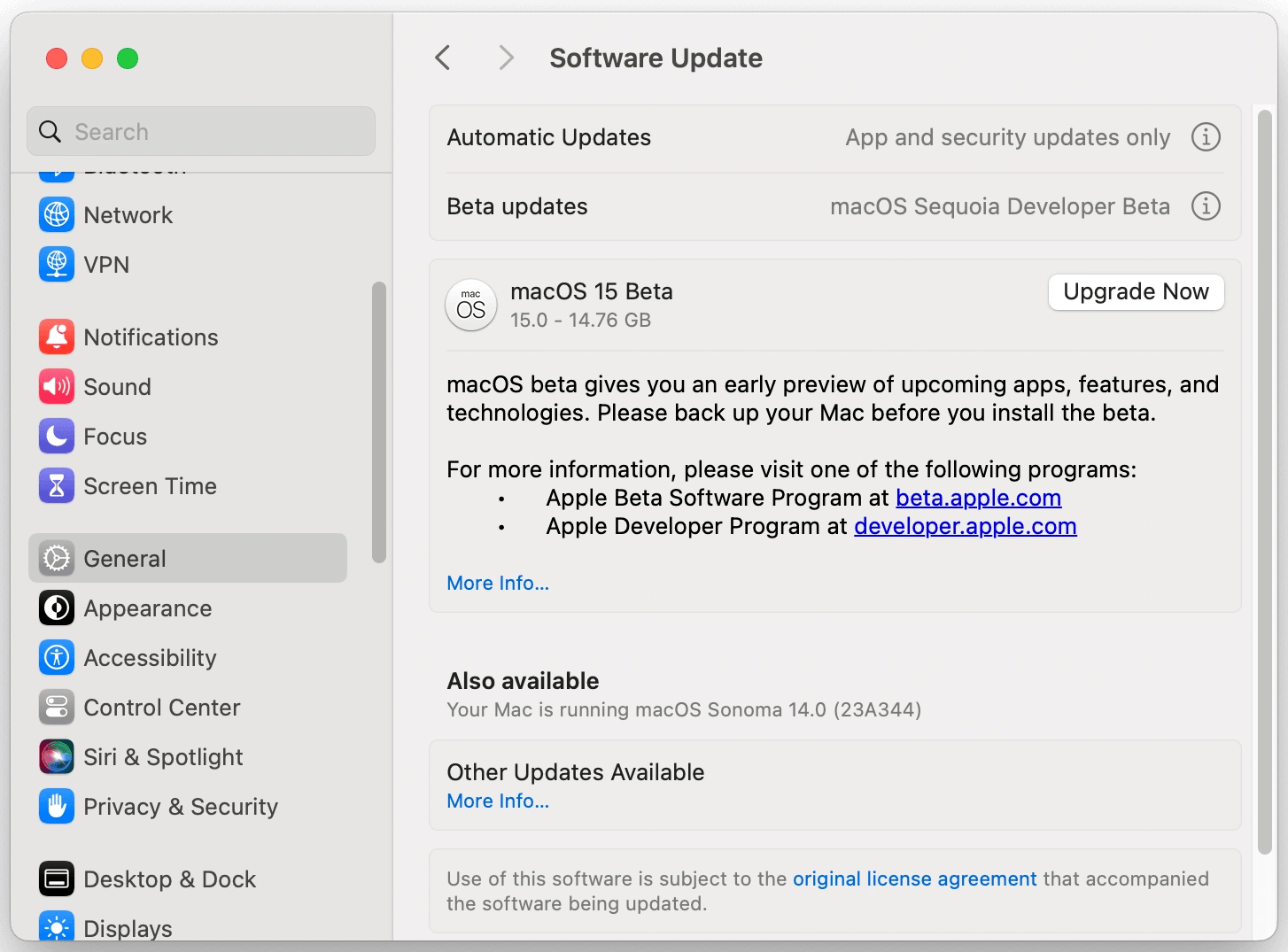Click the 'Other Updates Available' label
This screenshot has height=952, width=1288.
[x=576, y=772]
